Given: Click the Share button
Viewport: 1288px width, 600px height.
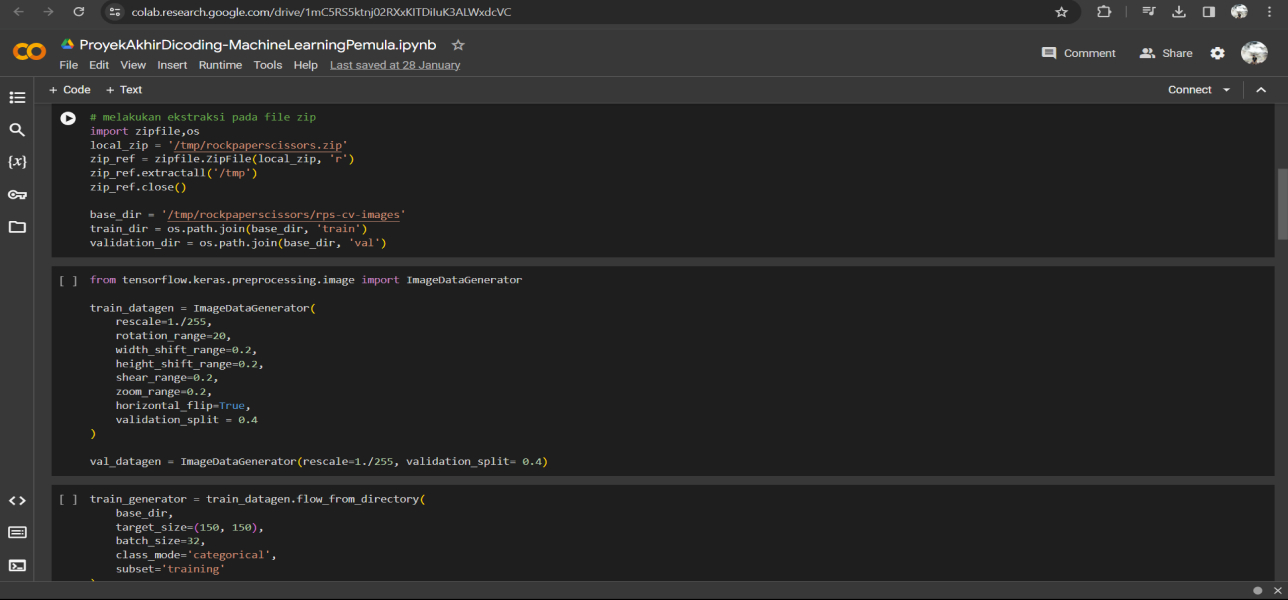Looking at the screenshot, I should pos(1166,53).
